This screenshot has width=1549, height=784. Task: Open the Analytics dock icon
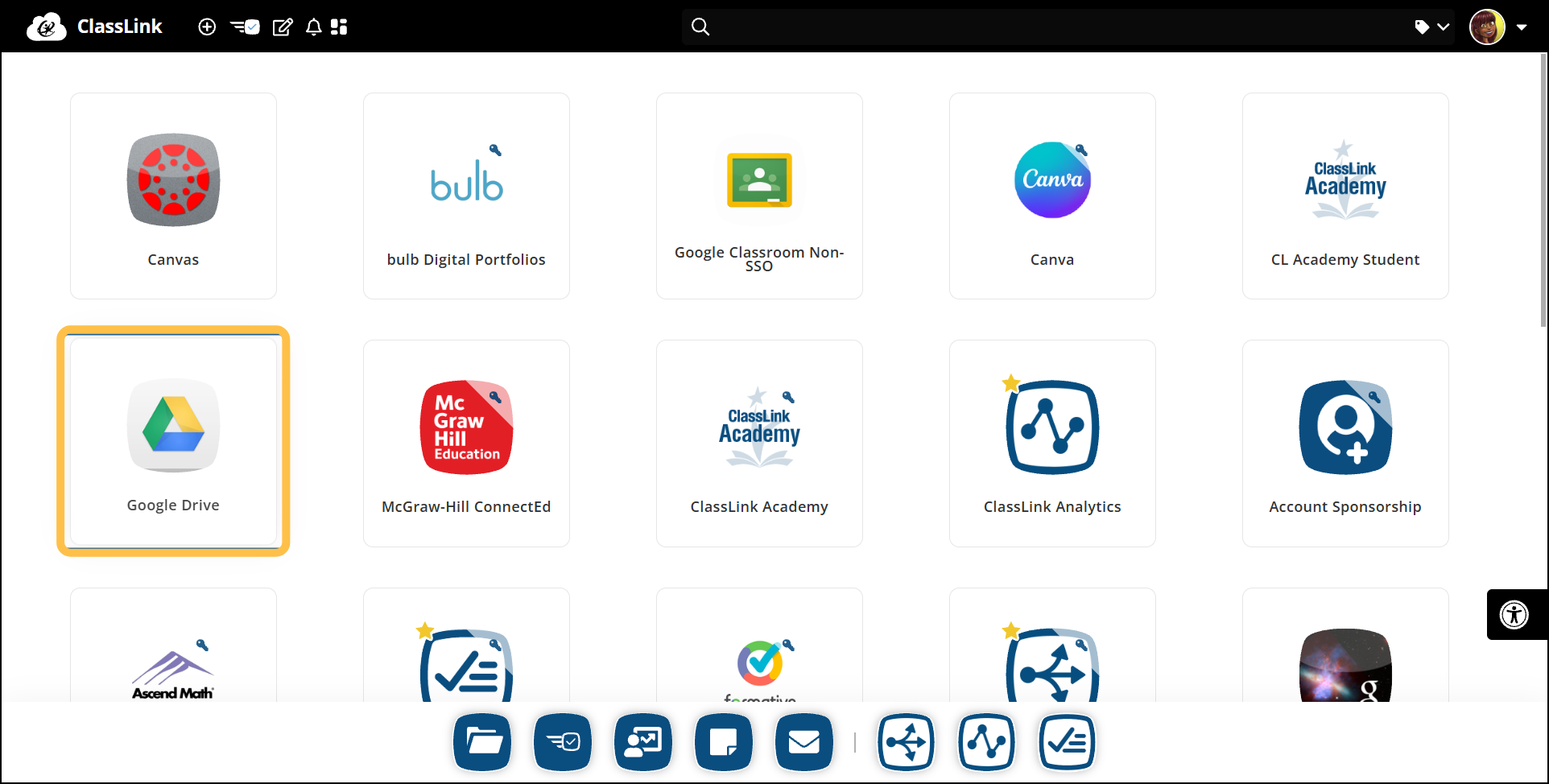pos(986,741)
